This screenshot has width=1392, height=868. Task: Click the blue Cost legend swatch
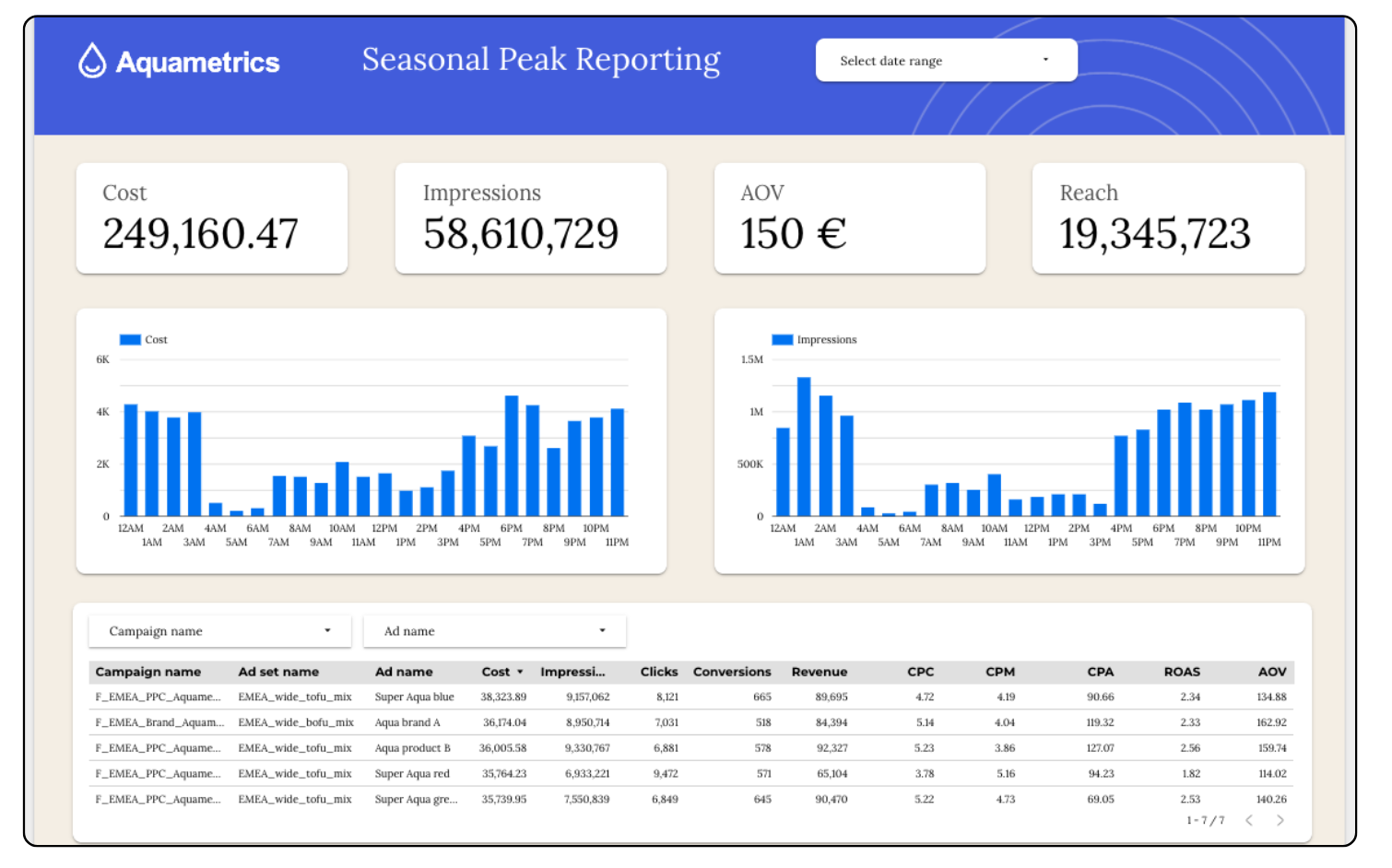pyautogui.click(x=130, y=339)
